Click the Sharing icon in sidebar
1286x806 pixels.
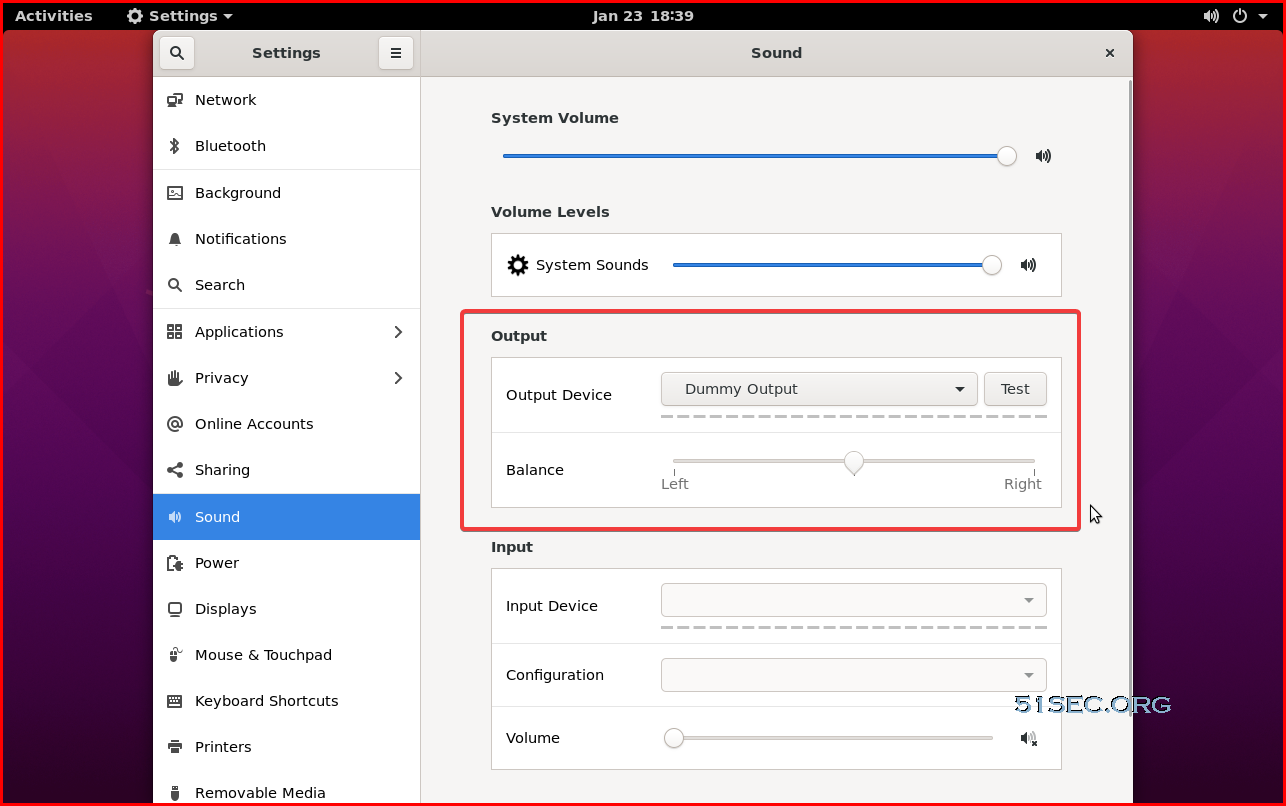175,470
